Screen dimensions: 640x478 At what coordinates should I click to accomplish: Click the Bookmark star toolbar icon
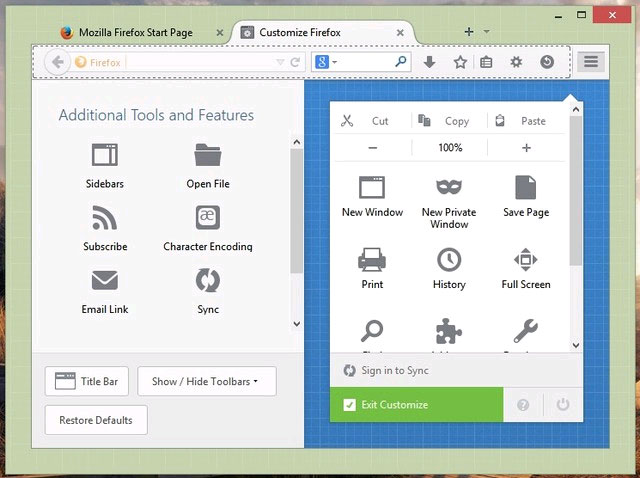[x=460, y=62]
